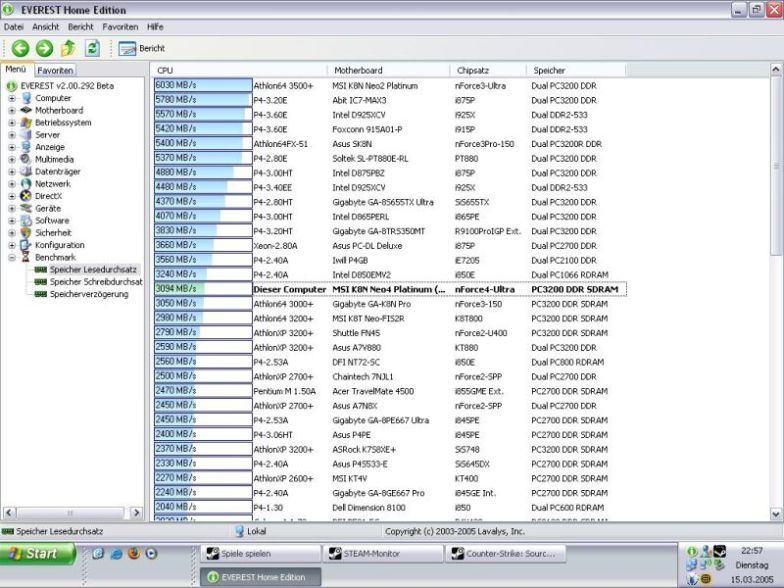Open the Windows Start menu
This screenshot has height=588, width=784.
[38, 554]
